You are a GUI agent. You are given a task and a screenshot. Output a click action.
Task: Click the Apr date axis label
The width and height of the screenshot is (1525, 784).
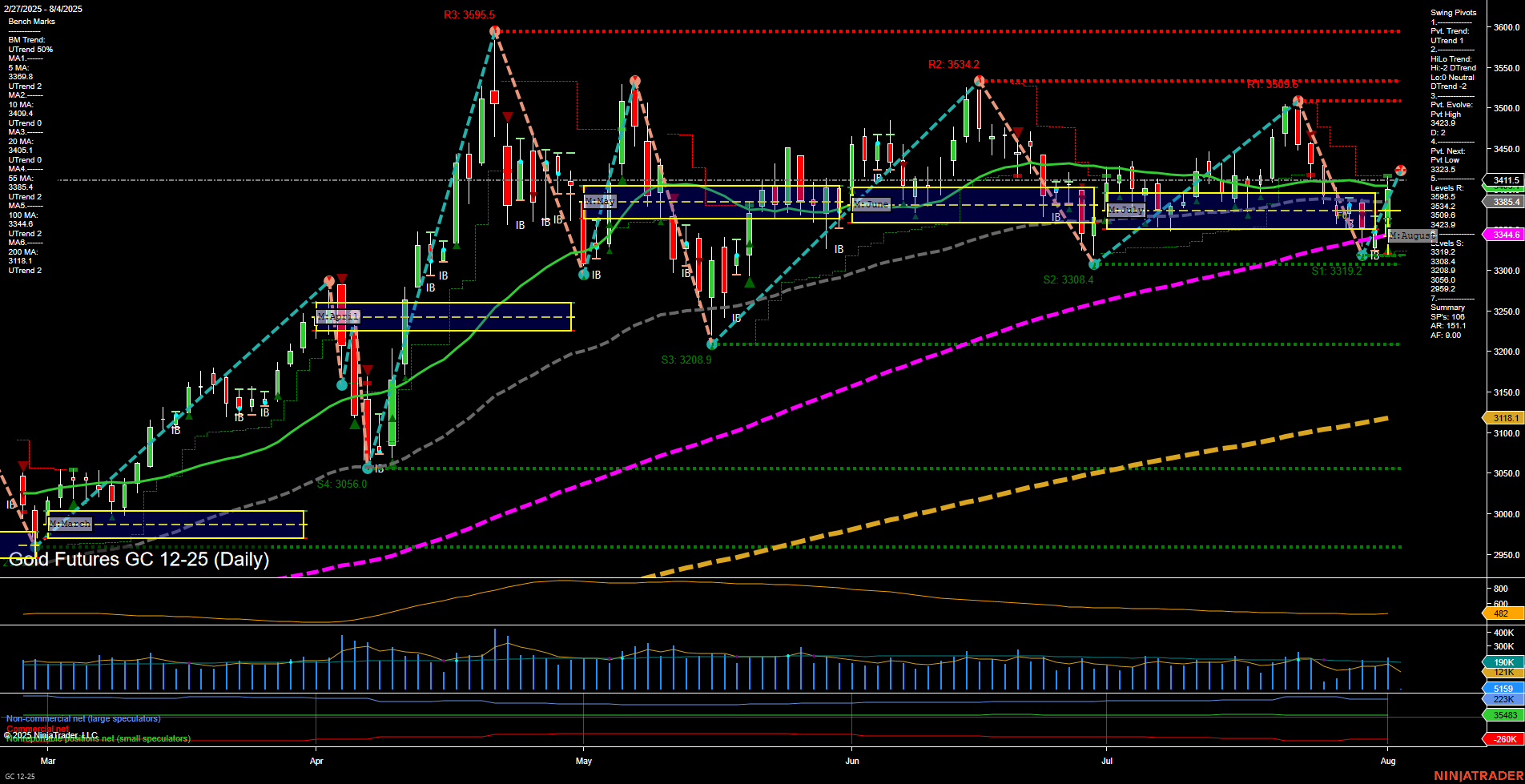point(316,761)
